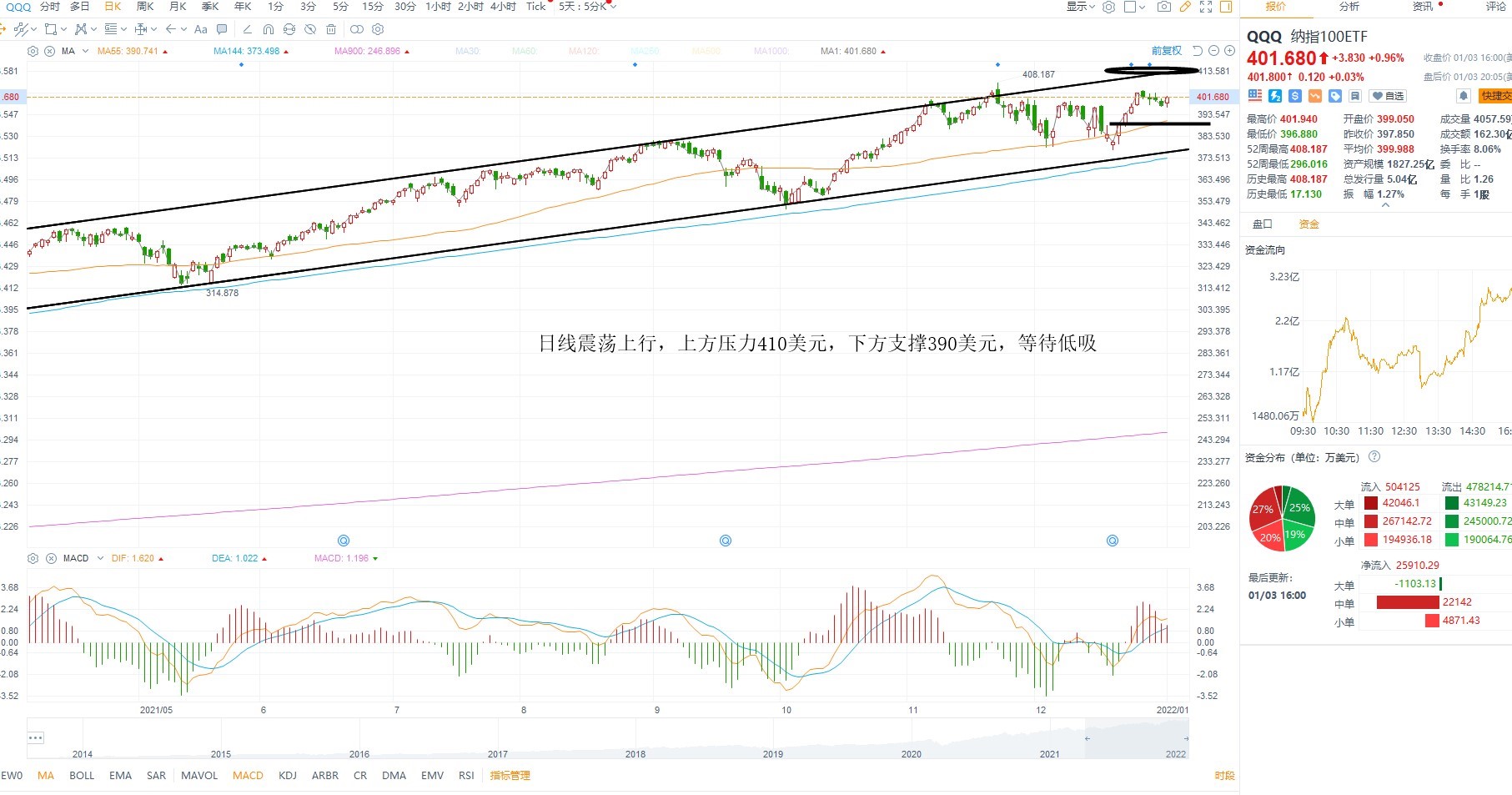1512x795 pixels.
Task: Open the 前复权 price adjustment dropdown
Action: pyautogui.click(x=1167, y=51)
